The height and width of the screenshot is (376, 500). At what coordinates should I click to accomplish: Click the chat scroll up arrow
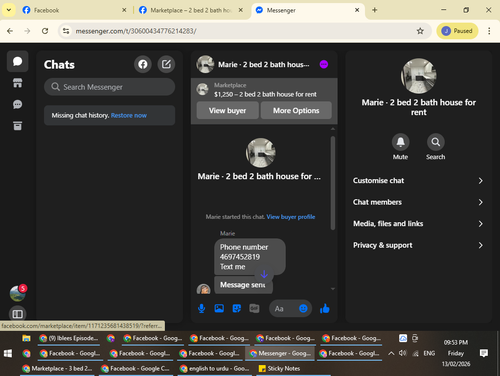333,129
